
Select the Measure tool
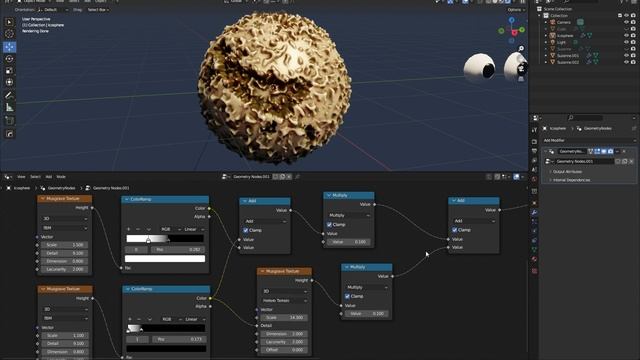pyautogui.click(x=9, y=108)
